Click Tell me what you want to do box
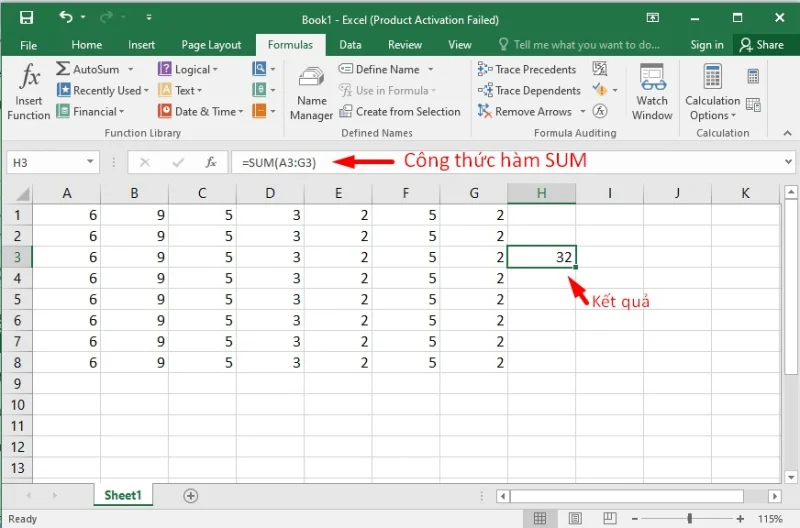Image resolution: width=800 pixels, height=528 pixels. click(x=579, y=45)
